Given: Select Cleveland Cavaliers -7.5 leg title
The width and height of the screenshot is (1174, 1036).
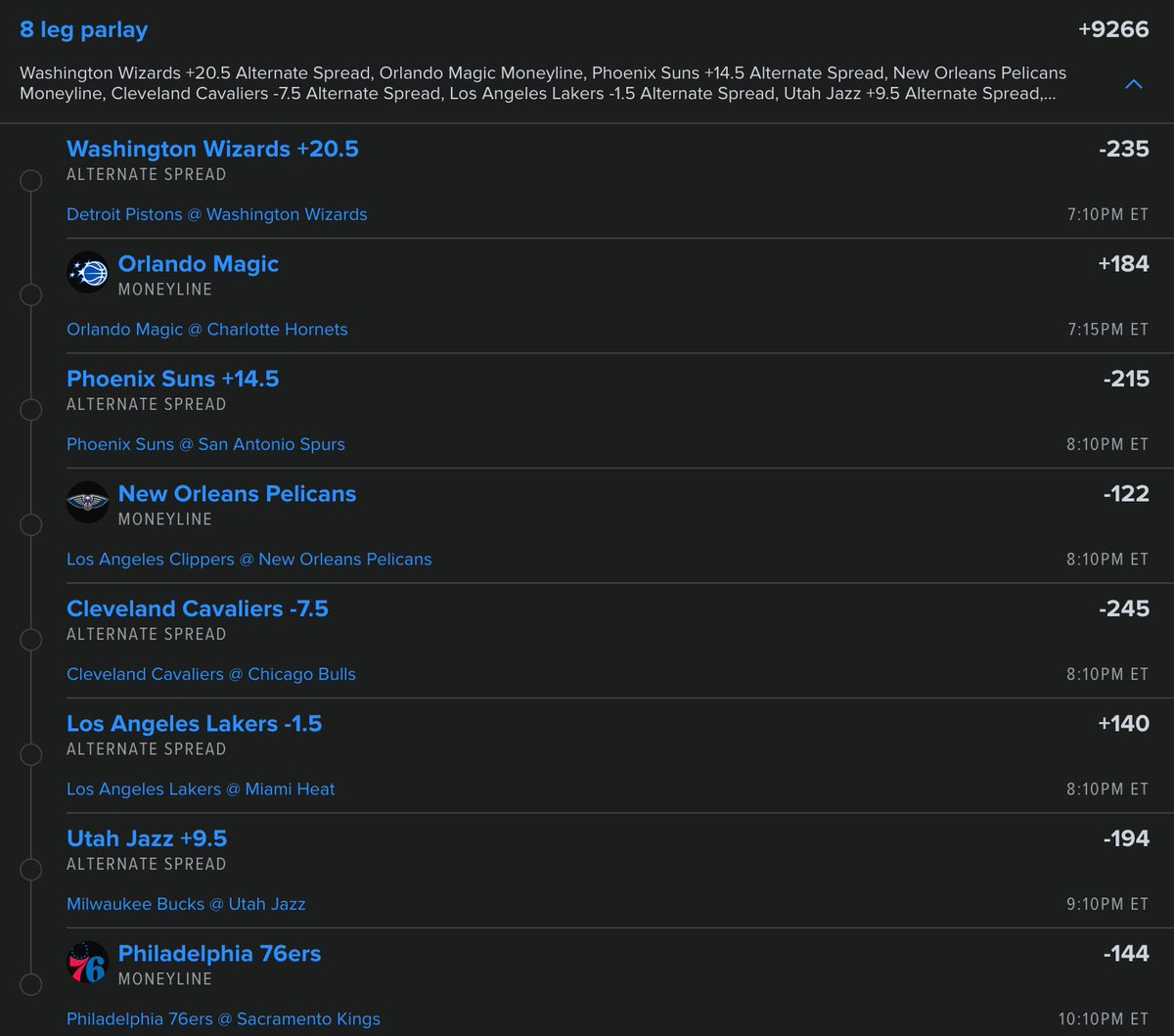Looking at the screenshot, I should click(198, 608).
